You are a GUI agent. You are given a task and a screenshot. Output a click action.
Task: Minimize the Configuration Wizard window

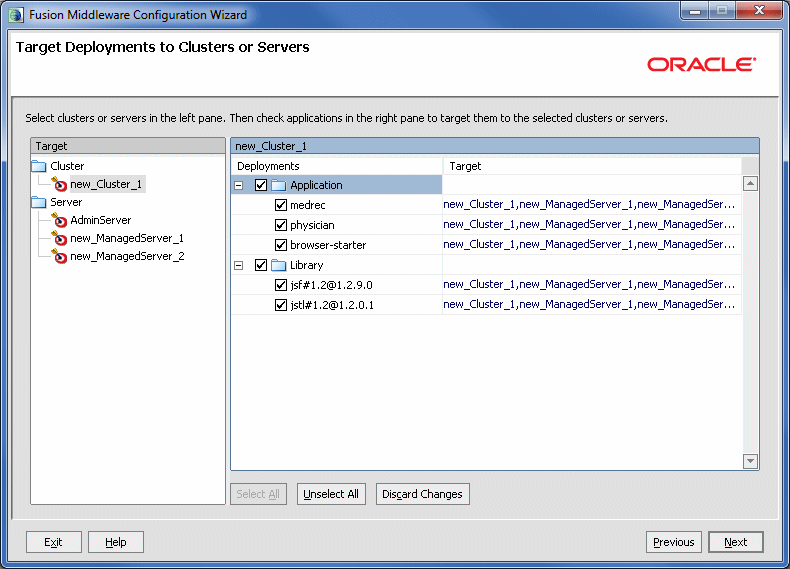click(695, 11)
